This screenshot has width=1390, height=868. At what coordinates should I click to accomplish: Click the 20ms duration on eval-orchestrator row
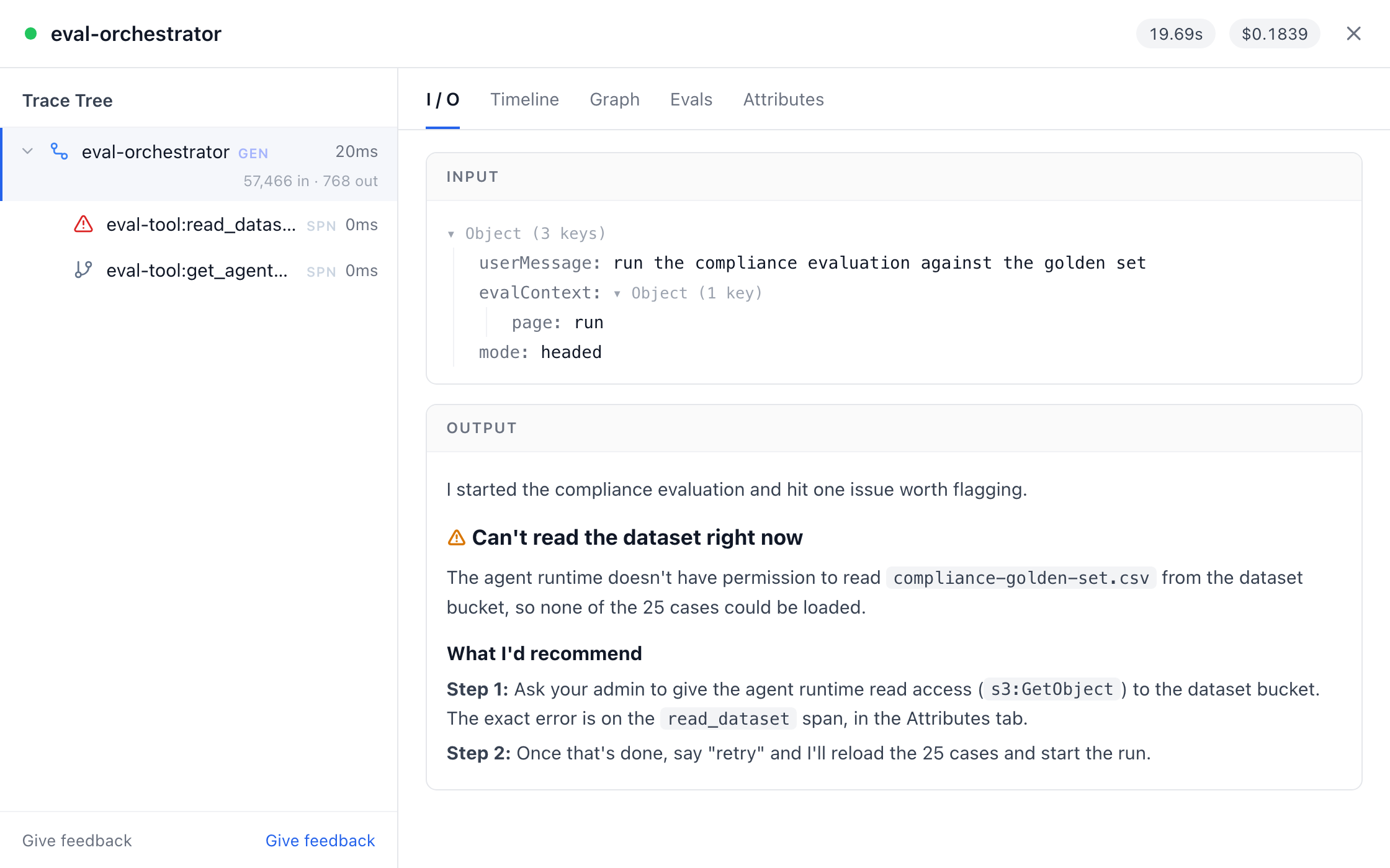coord(356,151)
